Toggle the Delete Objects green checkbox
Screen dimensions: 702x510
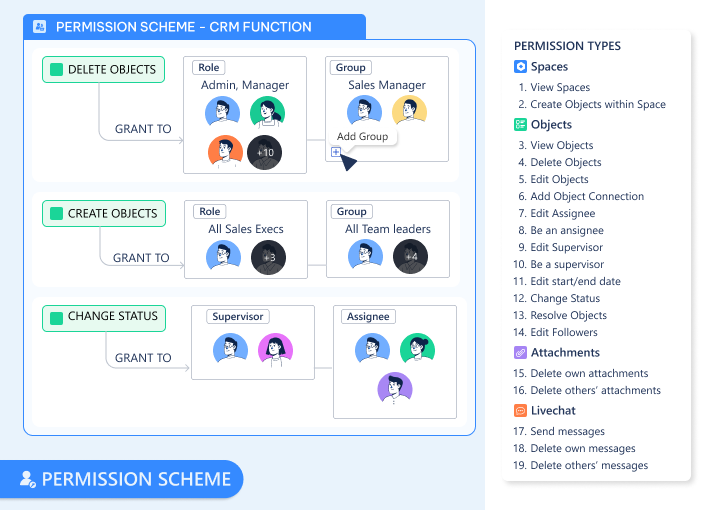[x=56, y=70]
